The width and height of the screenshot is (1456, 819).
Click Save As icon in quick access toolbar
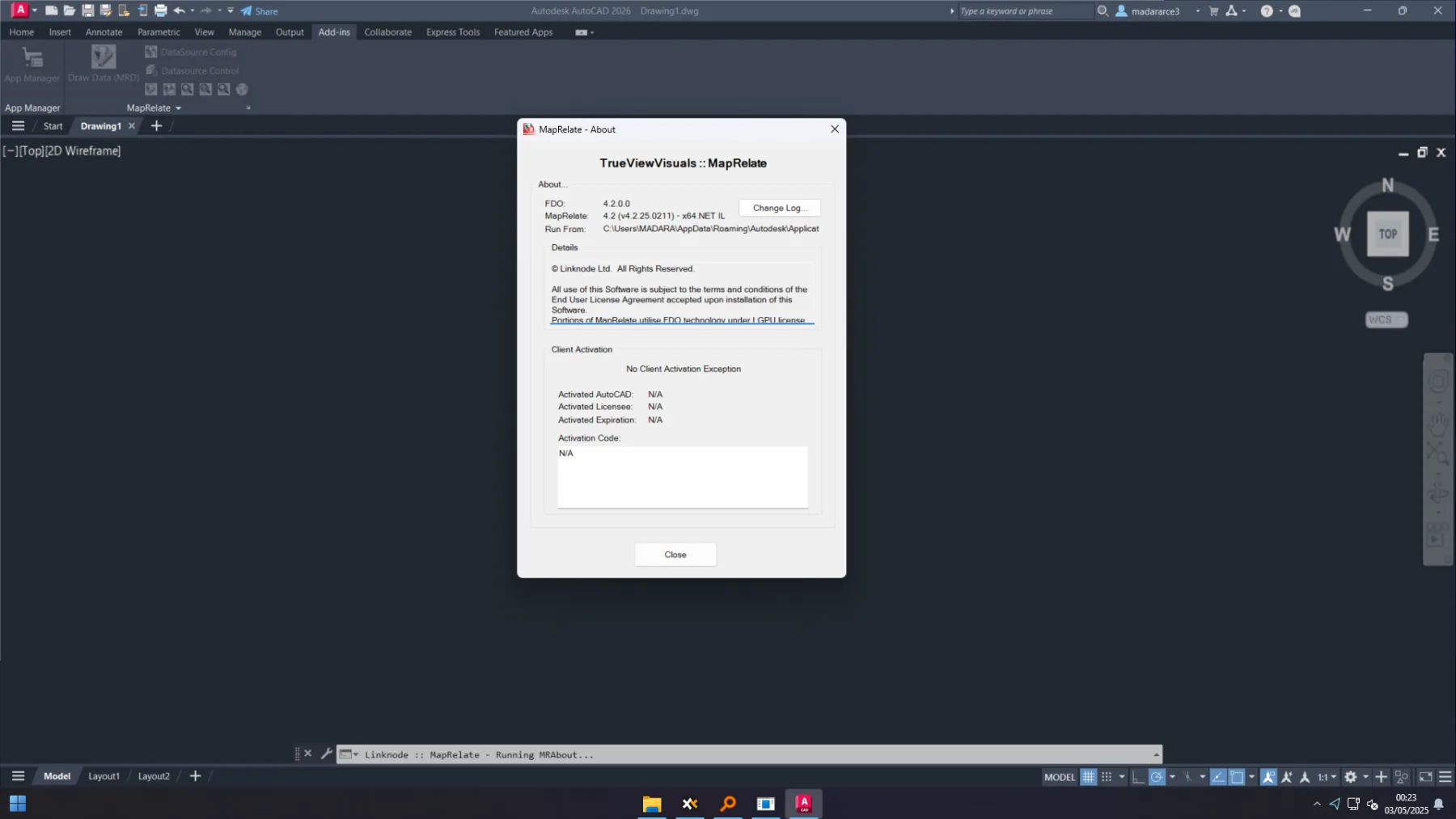pos(105,11)
